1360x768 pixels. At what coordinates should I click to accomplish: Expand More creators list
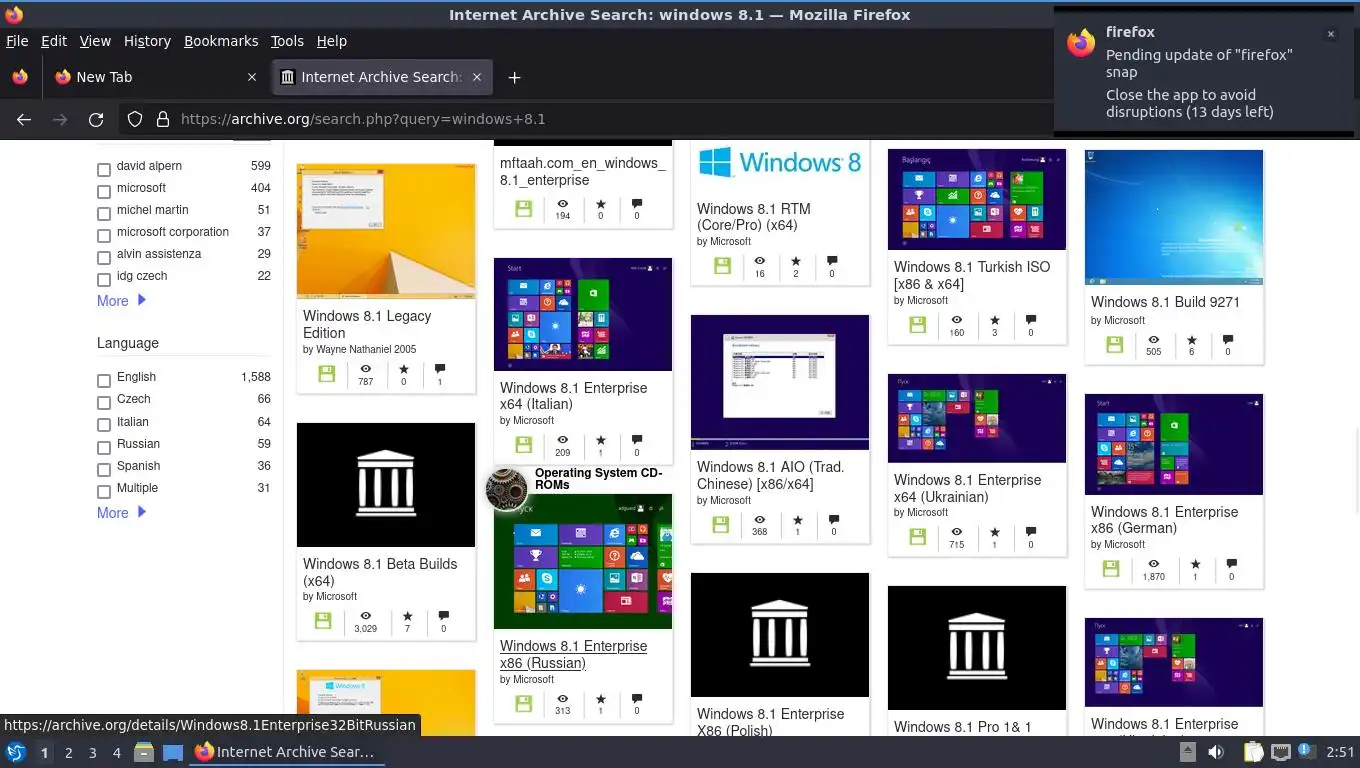(x=121, y=301)
